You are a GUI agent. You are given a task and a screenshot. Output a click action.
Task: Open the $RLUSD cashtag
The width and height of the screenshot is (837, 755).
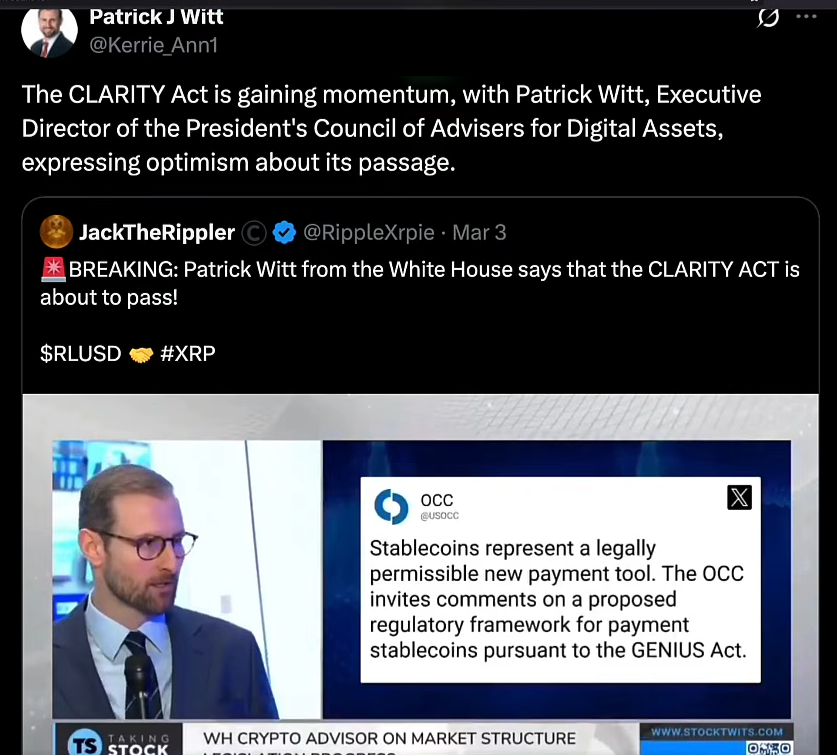(x=81, y=353)
